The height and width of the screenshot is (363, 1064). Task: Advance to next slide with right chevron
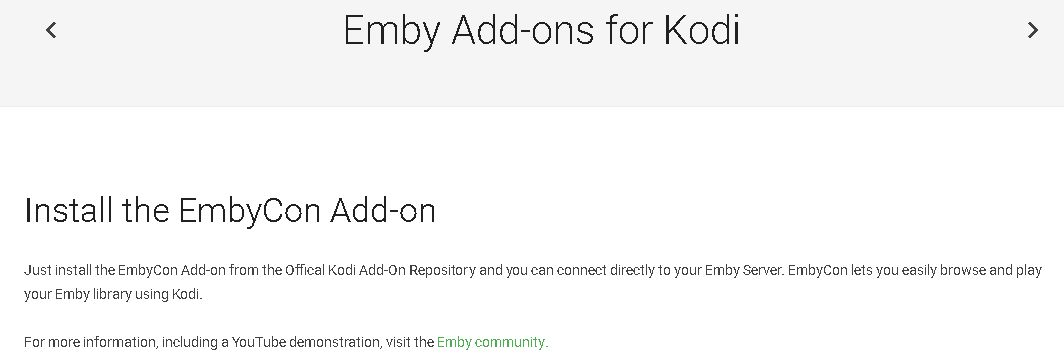1033,30
